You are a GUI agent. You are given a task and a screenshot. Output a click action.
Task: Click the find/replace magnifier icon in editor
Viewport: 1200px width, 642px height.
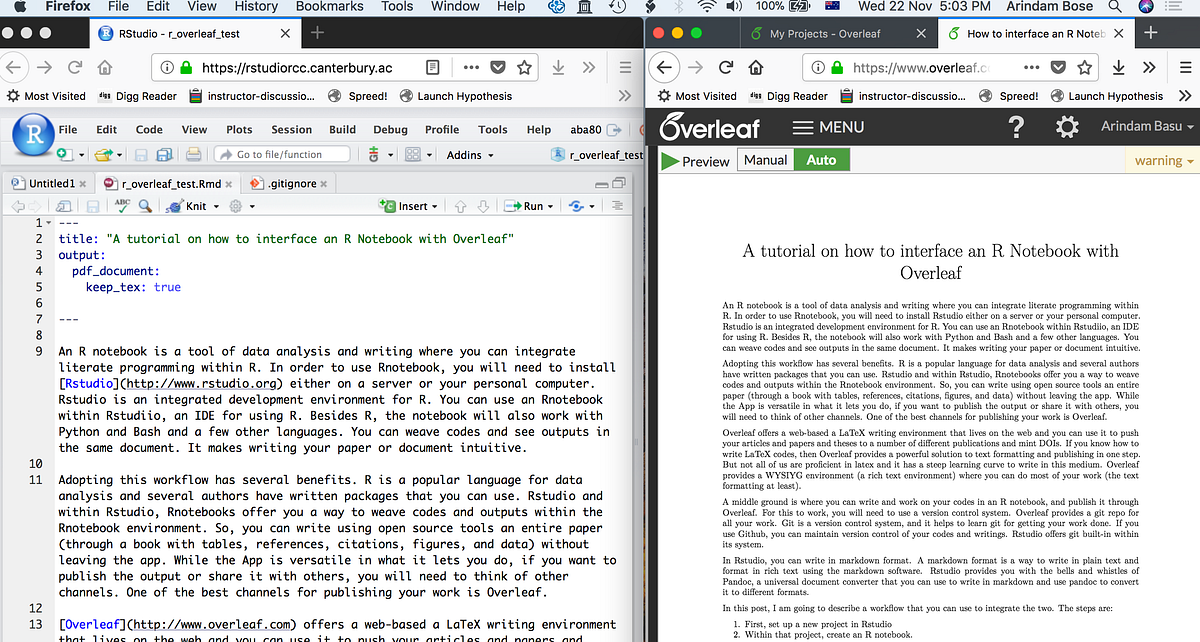[145, 205]
